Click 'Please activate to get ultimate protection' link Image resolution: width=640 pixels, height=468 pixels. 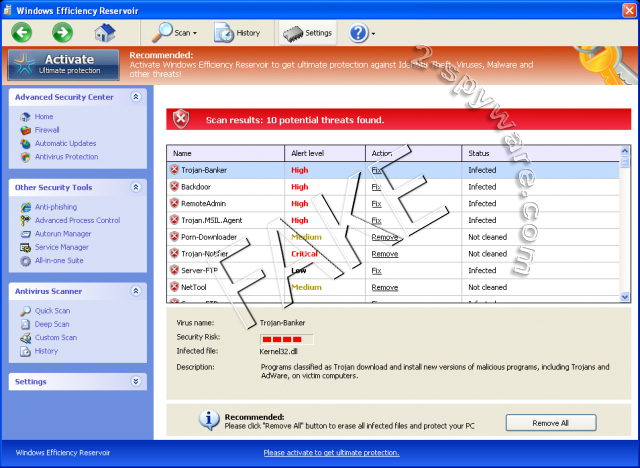(331, 452)
